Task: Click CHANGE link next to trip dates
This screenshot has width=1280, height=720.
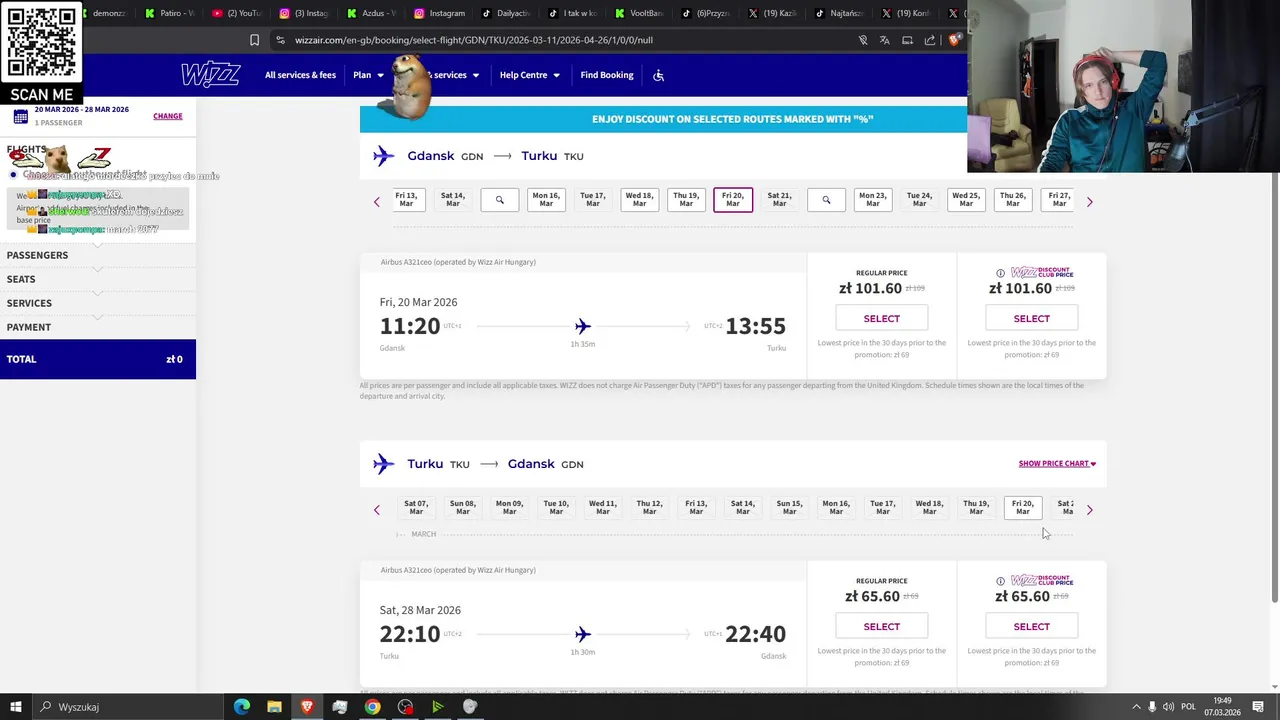Action: [168, 116]
